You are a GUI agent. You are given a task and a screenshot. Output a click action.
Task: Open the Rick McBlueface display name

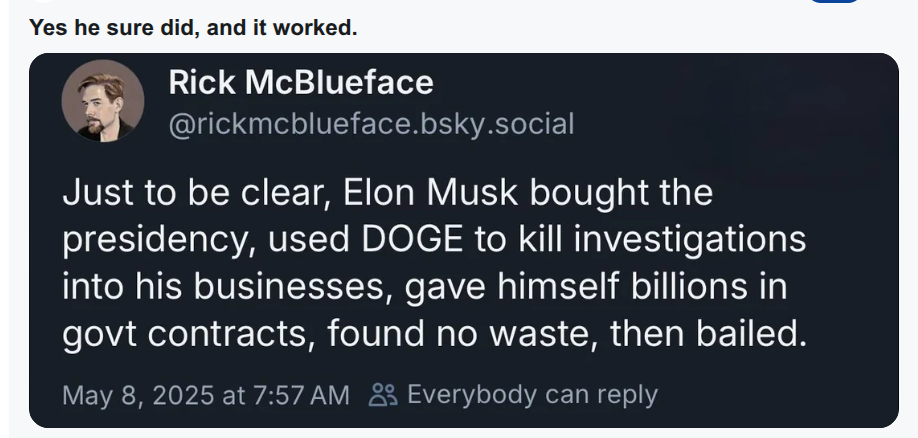tap(301, 83)
